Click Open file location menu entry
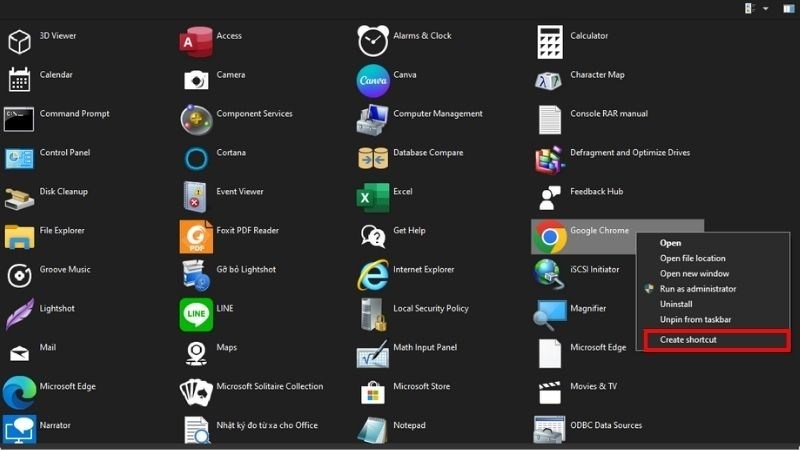Screen dimensions: 800x450 click(692, 258)
